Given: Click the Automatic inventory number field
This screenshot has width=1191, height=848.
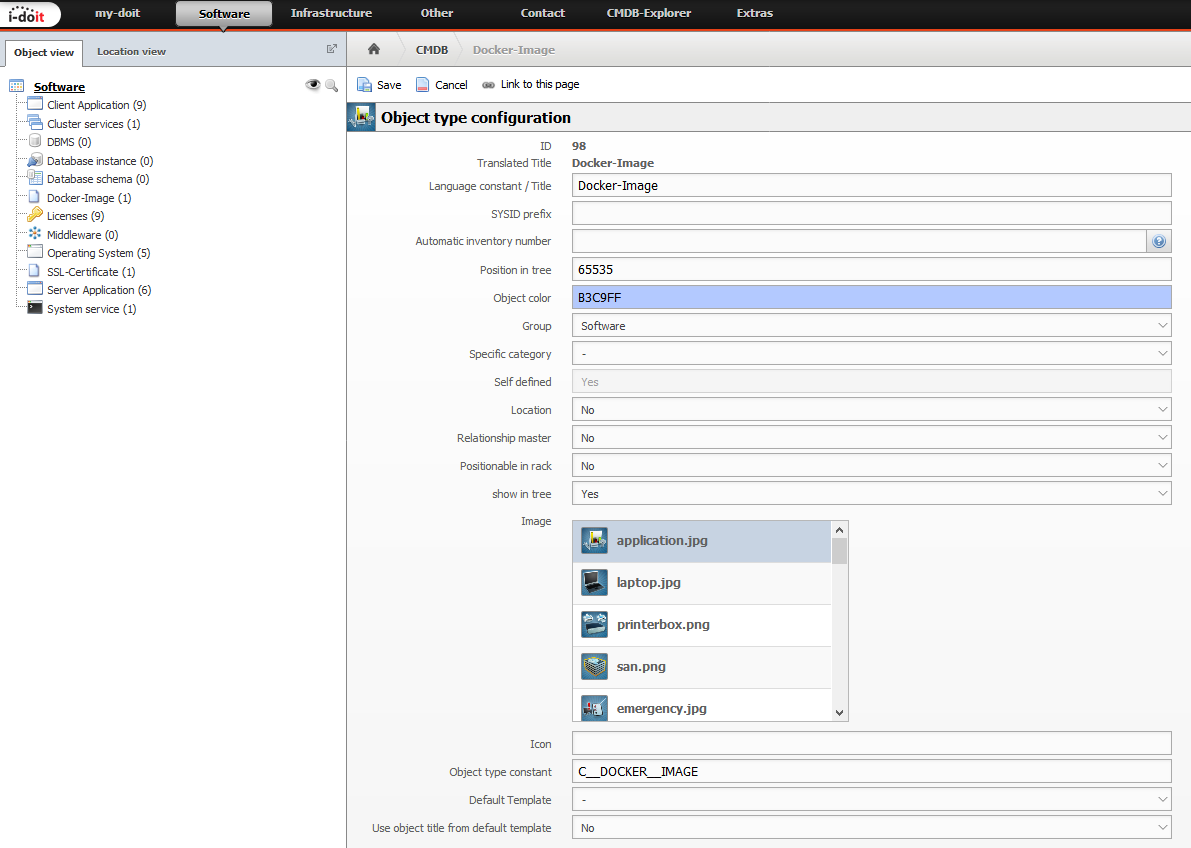Looking at the screenshot, I should click(x=859, y=242).
